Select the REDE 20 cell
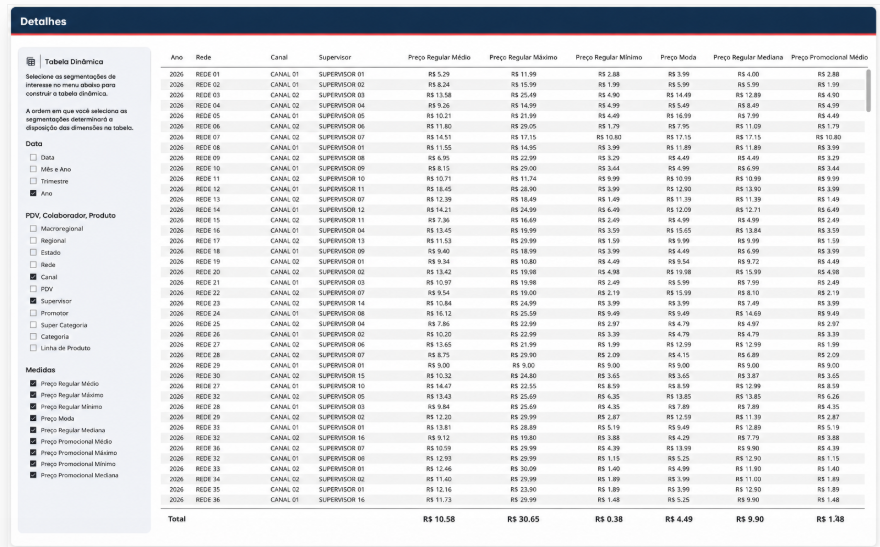 pos(208,272)
